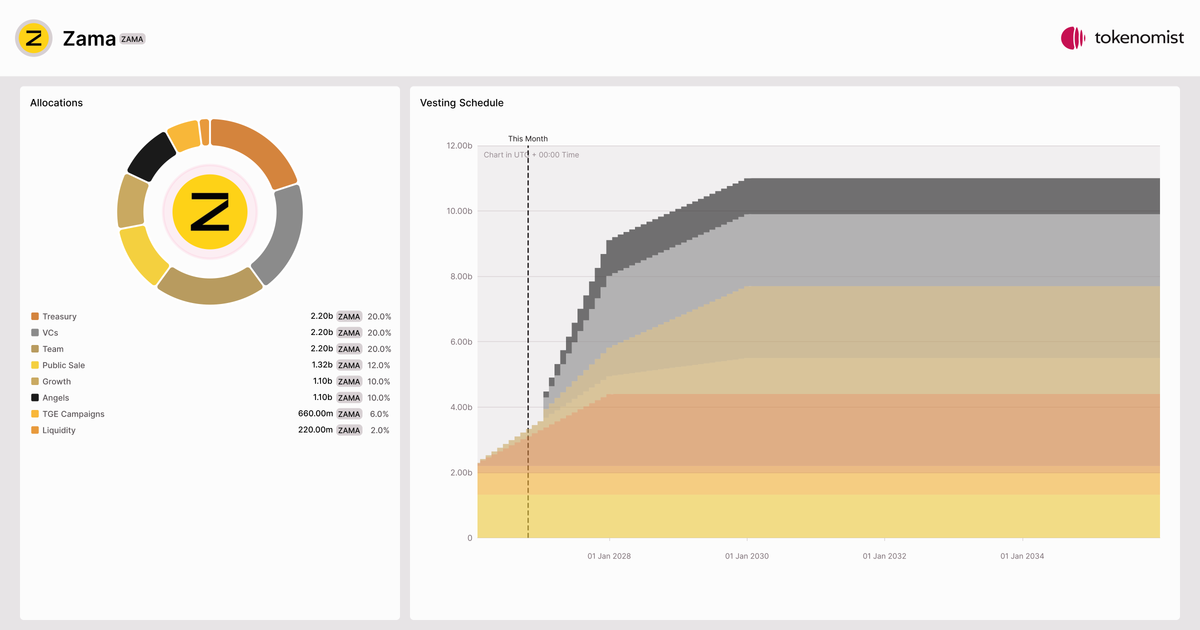Select the ZAMA ticker badge beside the title

133,39
